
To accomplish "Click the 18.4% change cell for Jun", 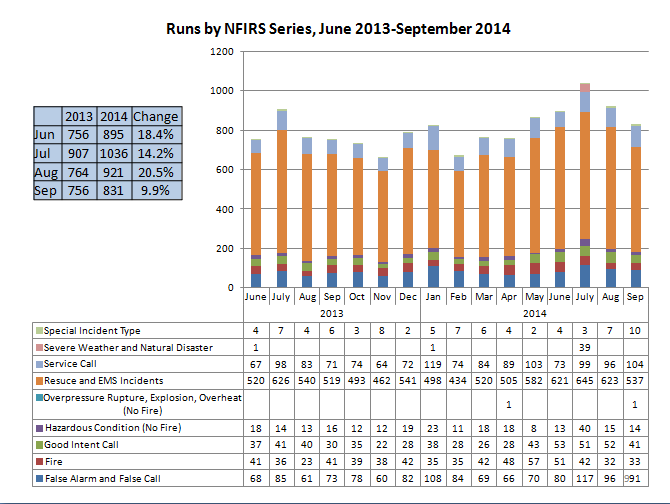I will point(156,135).
